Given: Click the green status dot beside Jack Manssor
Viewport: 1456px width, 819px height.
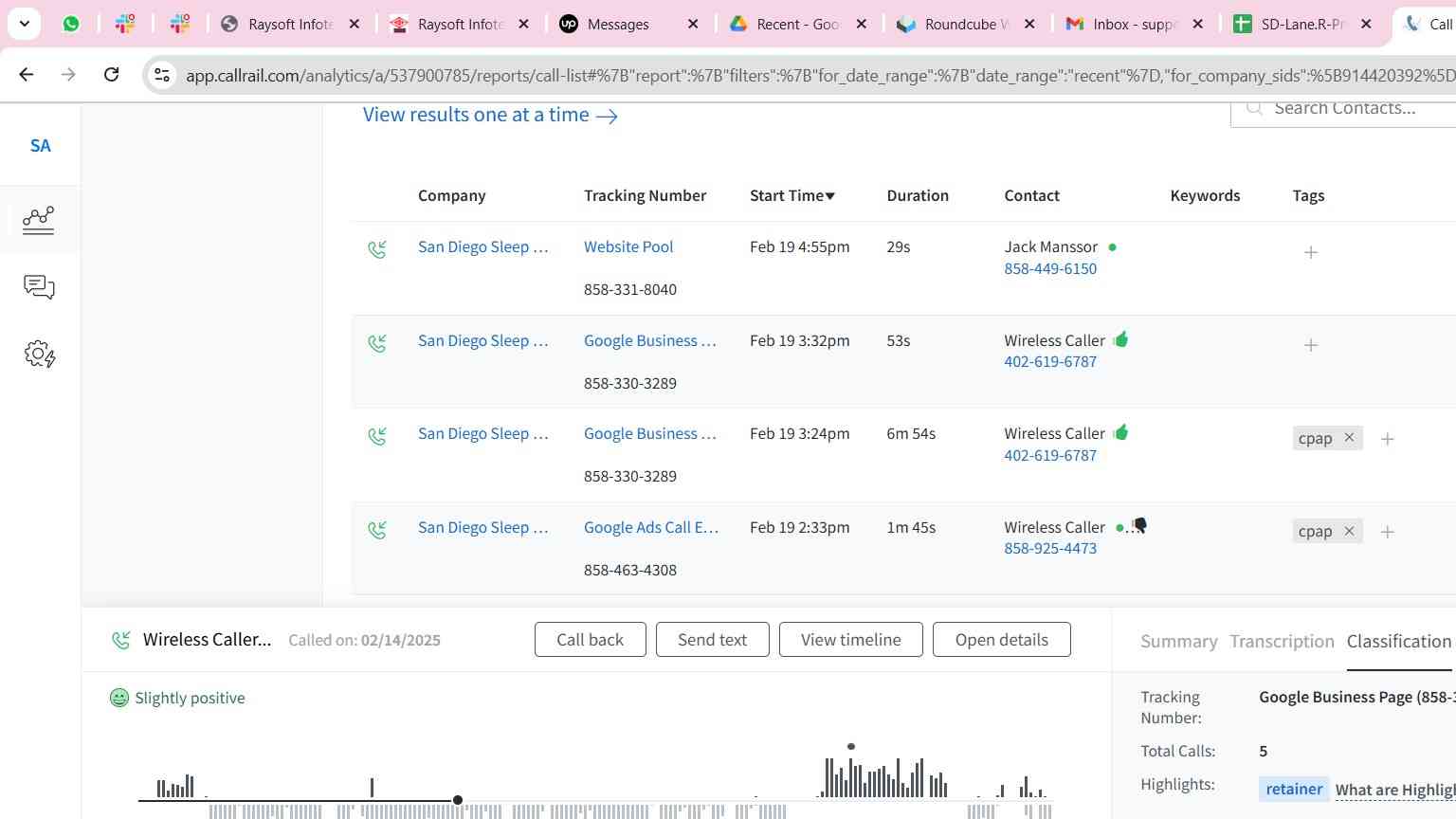Looking at the screenshot, I should [1113, 246].
